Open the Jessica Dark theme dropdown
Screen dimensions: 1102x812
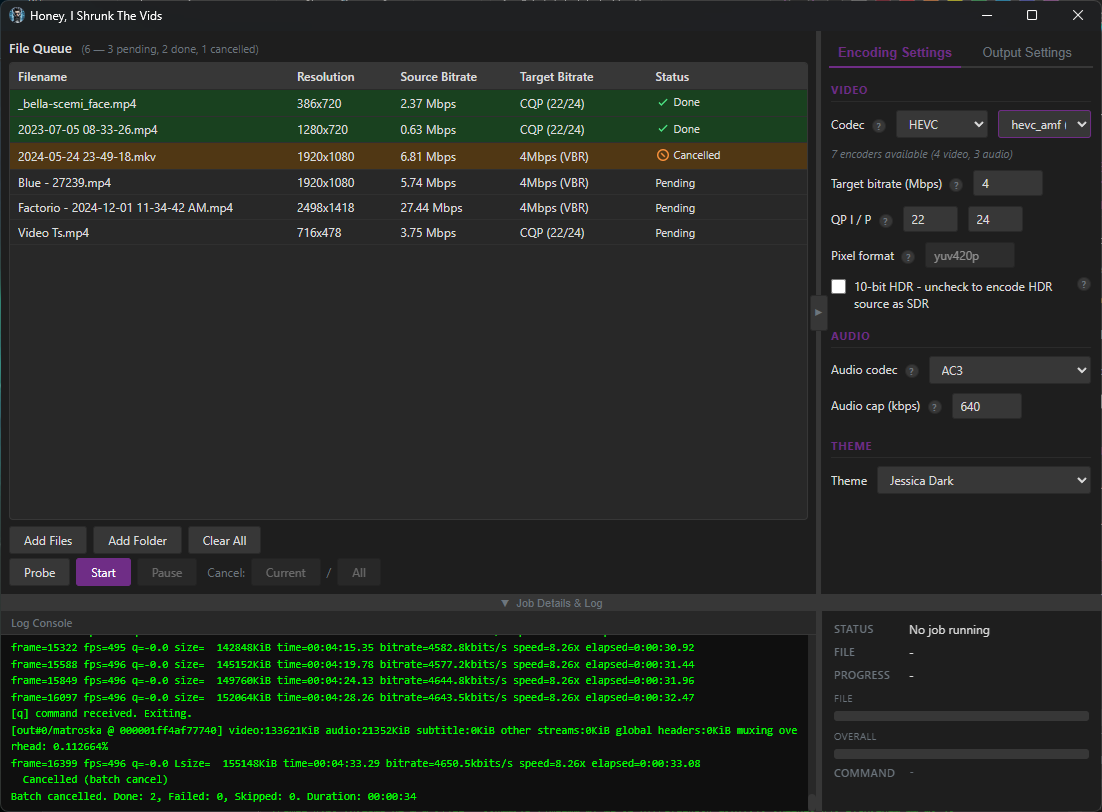pyautogui.click(x=983, y=481)
